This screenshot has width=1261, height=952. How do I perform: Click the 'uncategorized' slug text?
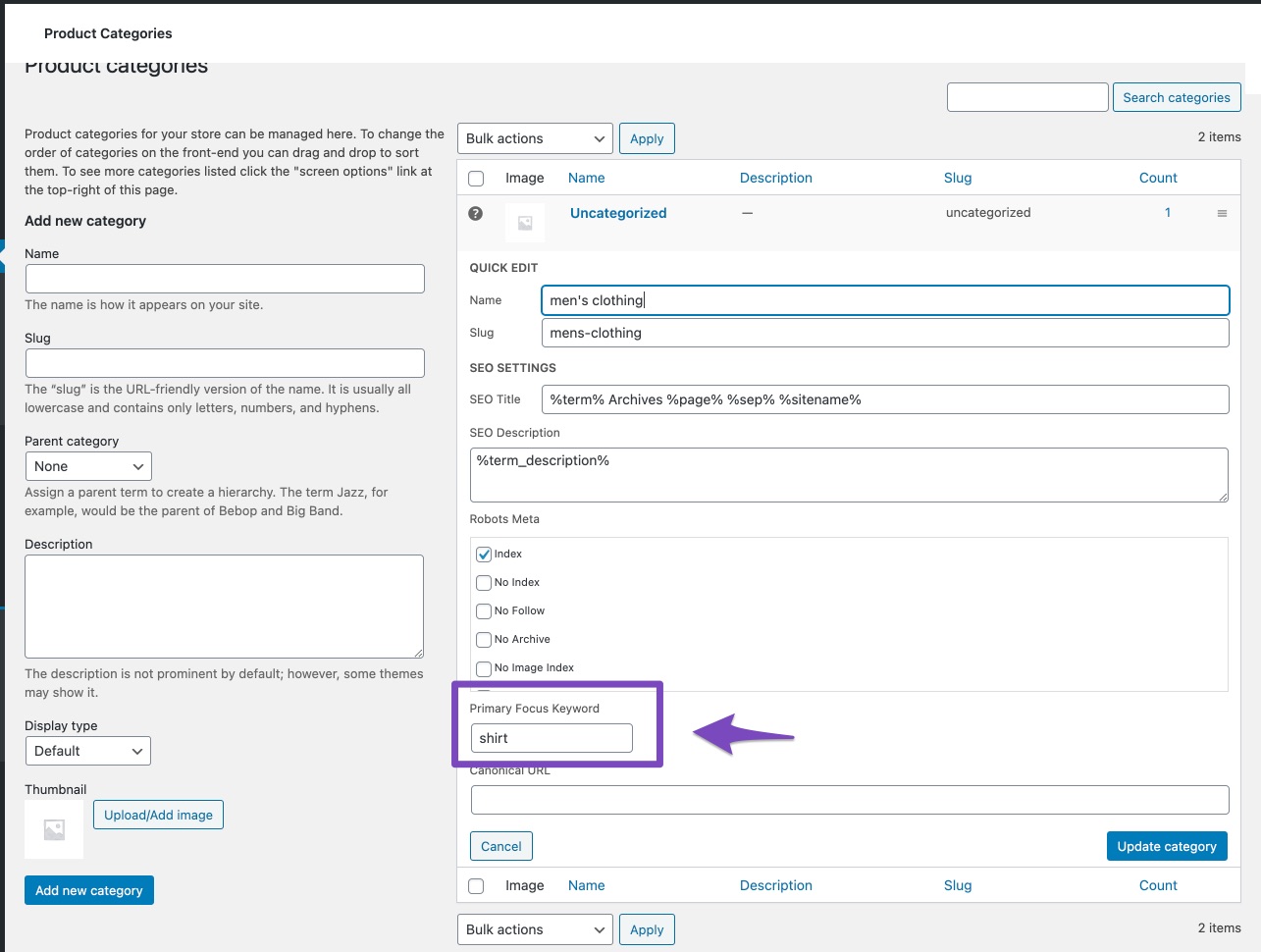pos(988,212)
